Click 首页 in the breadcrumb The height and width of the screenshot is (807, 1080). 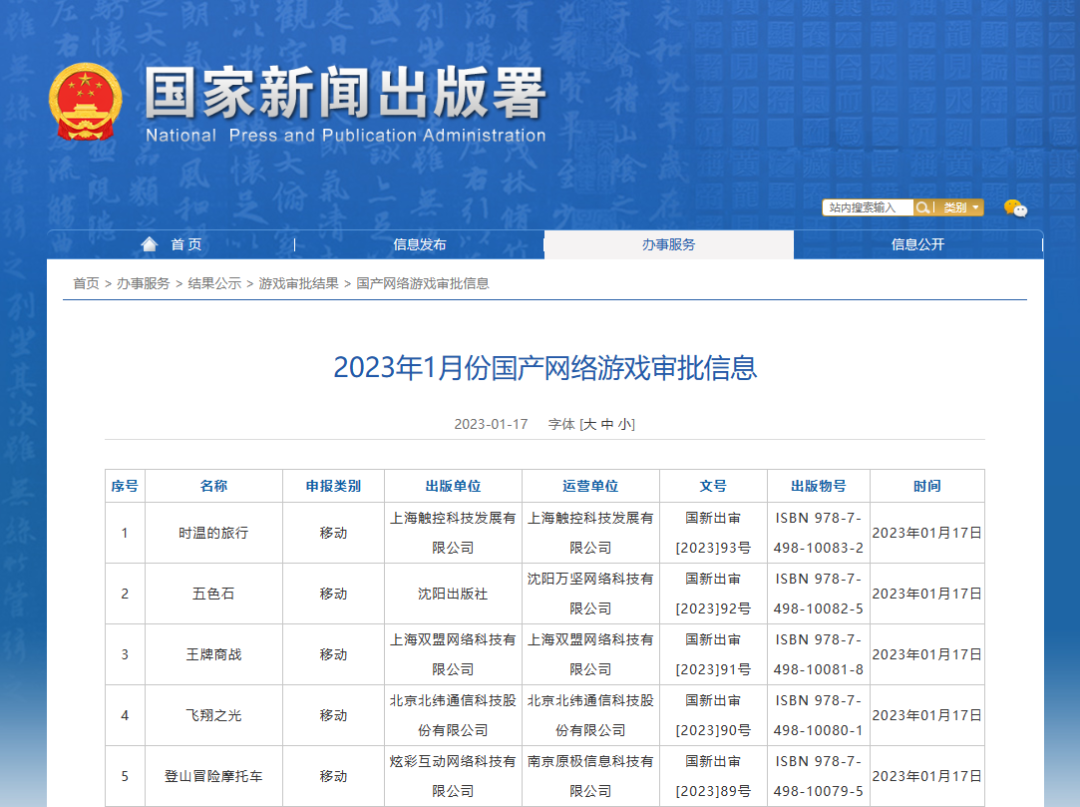[x=86, y=284]
